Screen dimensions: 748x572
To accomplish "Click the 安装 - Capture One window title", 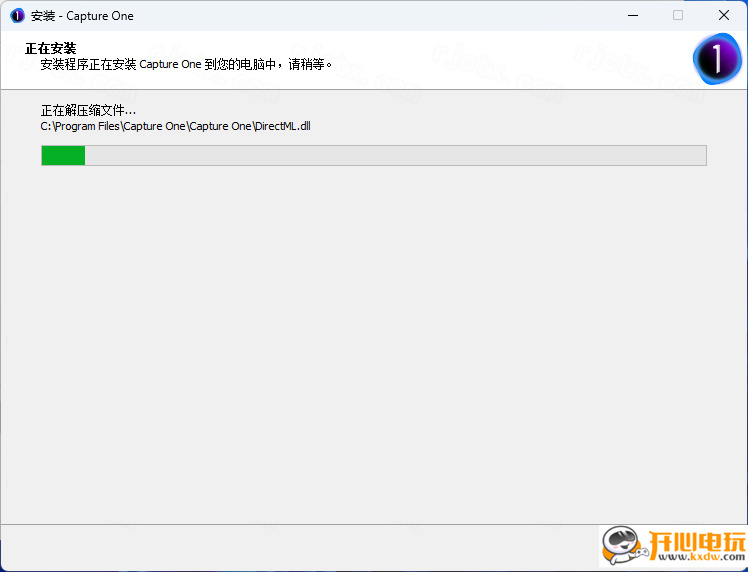I will (82, 16).
